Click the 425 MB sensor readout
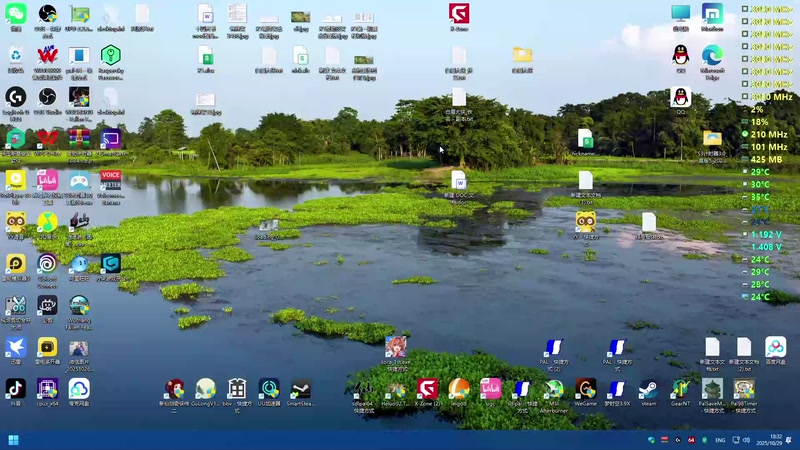The image size is (800, 450). click(x=766, y=159)
